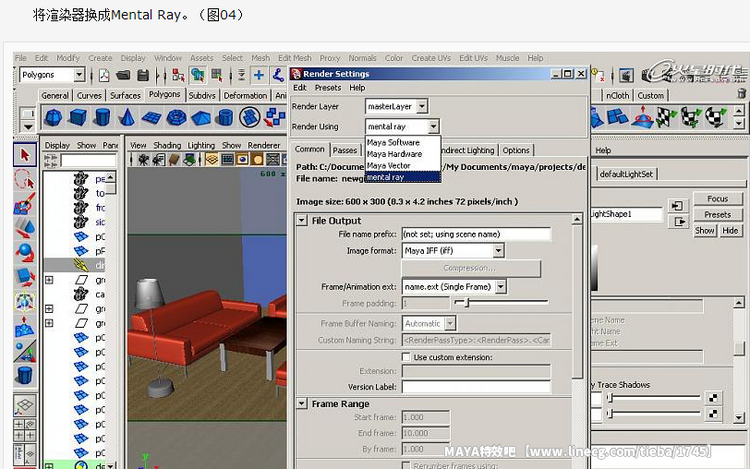Image resolution: width=750 pixels, height=469 pixels.
Task: Pick the Move tool in toolbox
Action: tap(24, 228)
